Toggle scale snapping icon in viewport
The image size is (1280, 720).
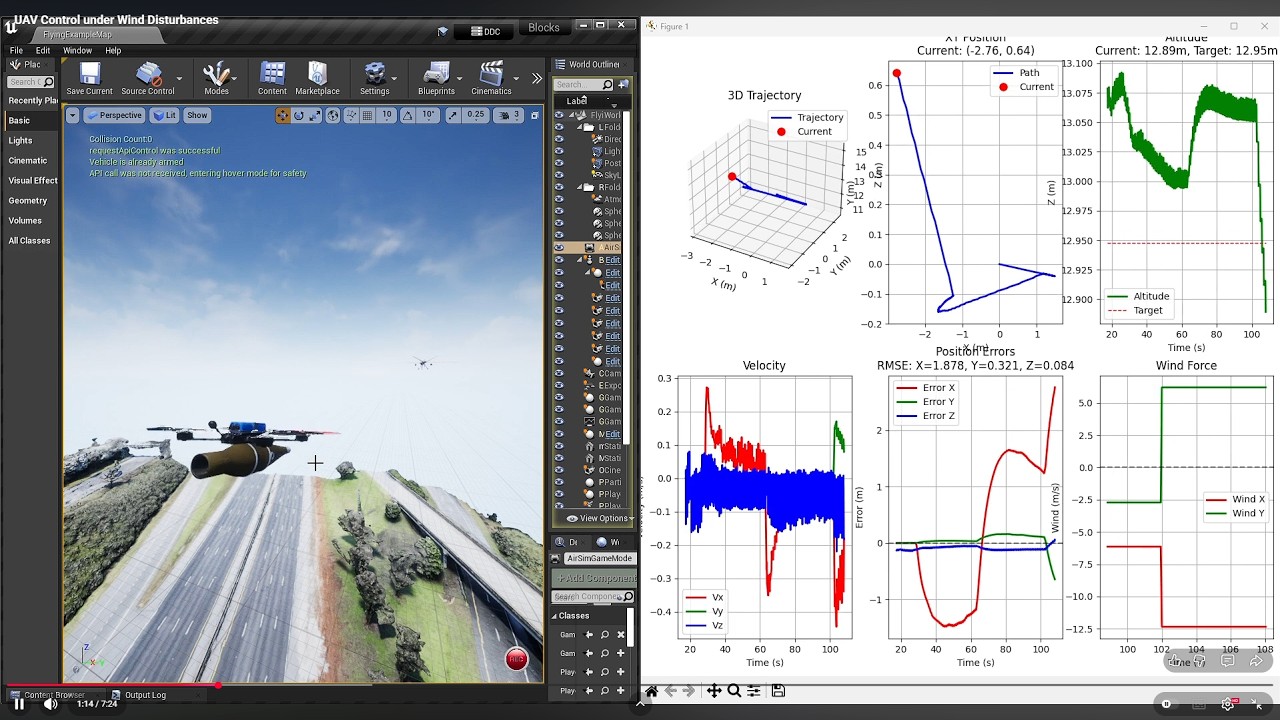pos(455,115)
